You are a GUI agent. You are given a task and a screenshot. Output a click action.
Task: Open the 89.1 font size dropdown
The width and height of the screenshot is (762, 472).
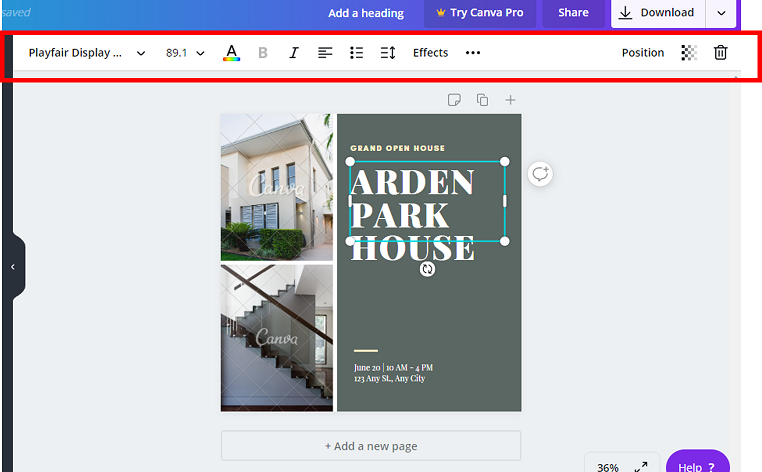click(185, 52)
